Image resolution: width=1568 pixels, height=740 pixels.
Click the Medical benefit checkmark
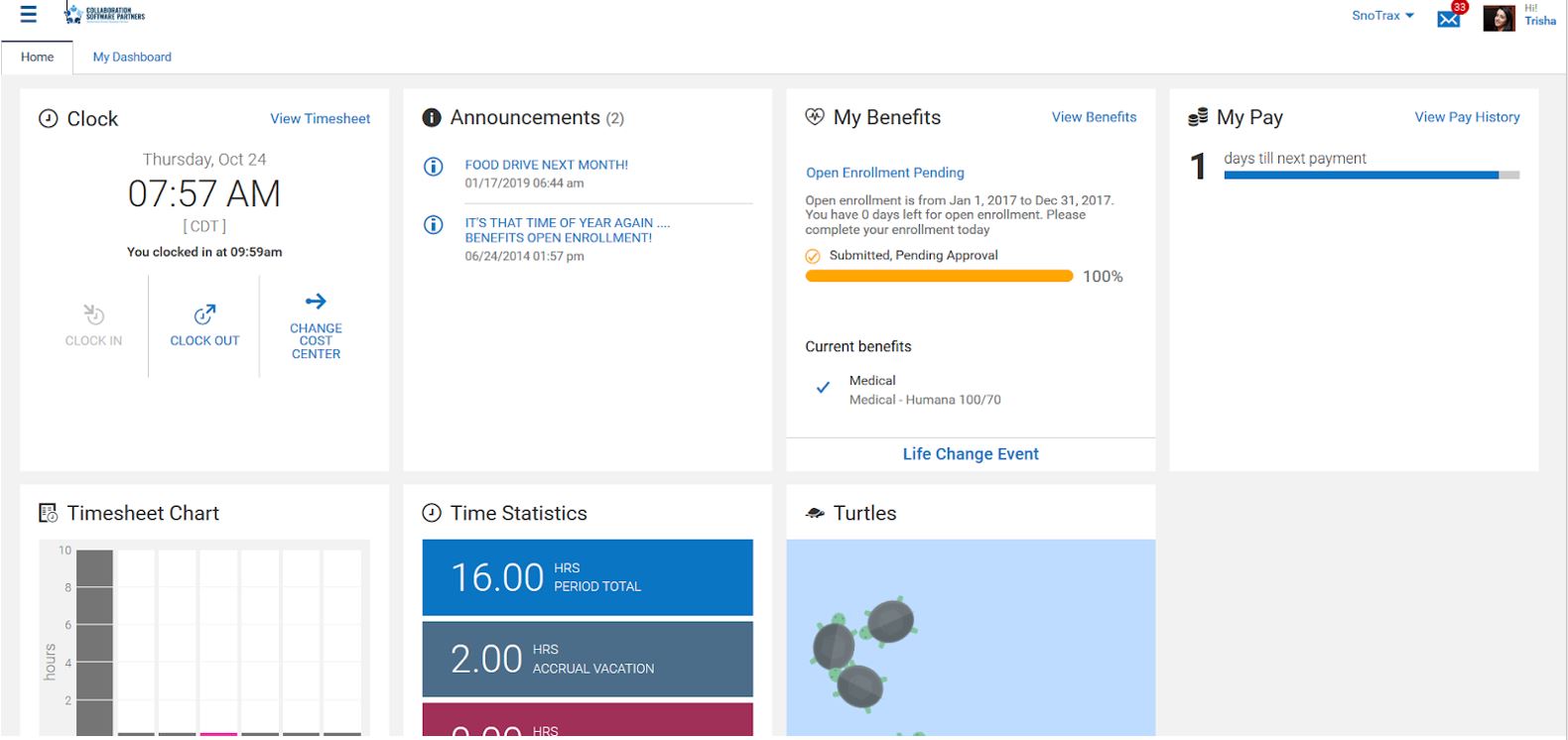tap(823, 388)
